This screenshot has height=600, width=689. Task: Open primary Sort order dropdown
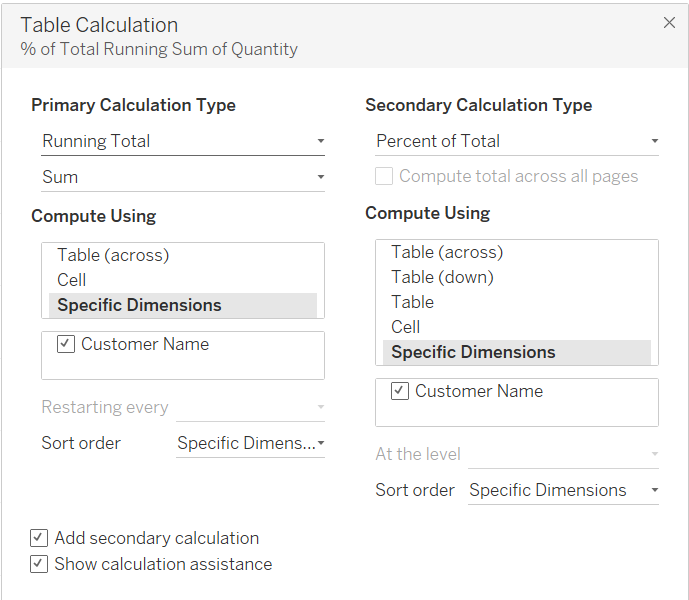[x=250, y=443]
